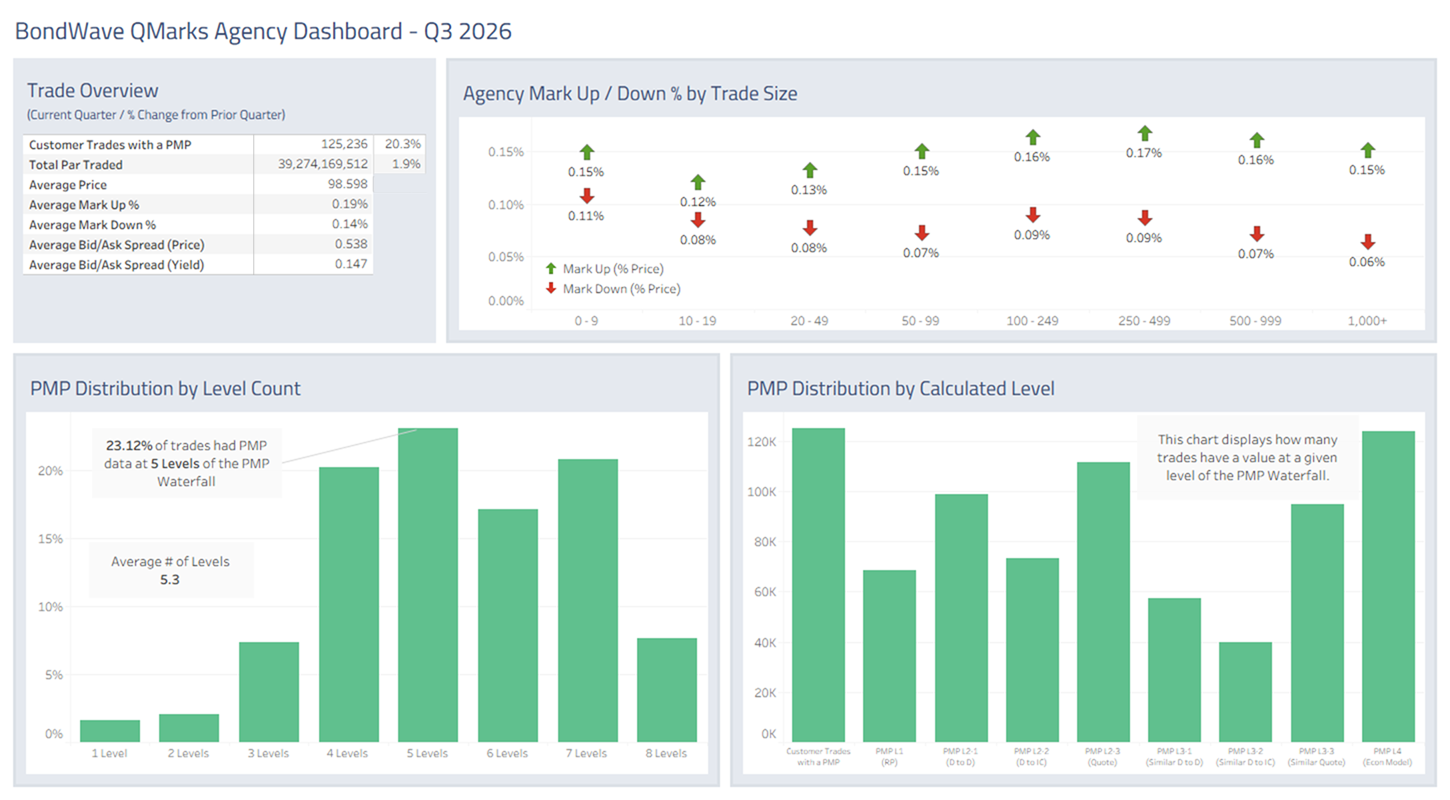Select the 7 Levels bar

click(587, 601)
